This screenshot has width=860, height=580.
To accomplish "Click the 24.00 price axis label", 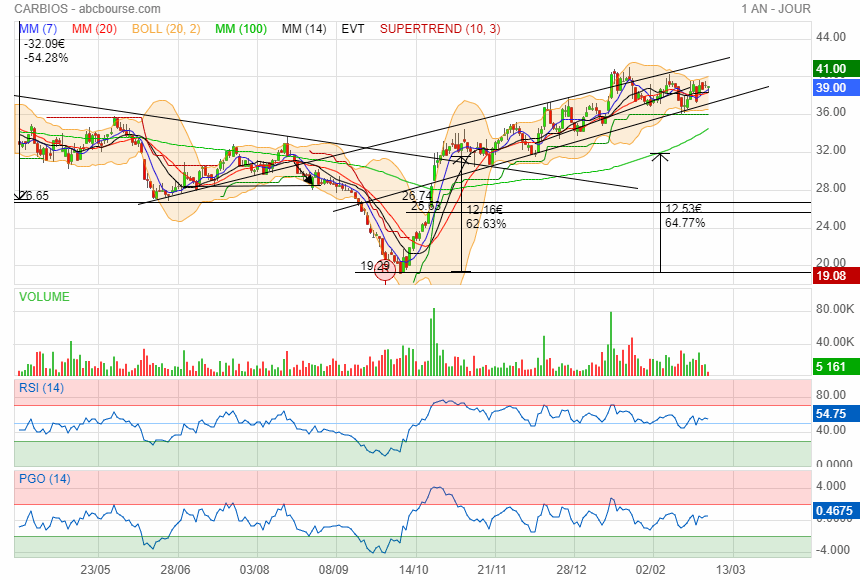I will point(831,226).
